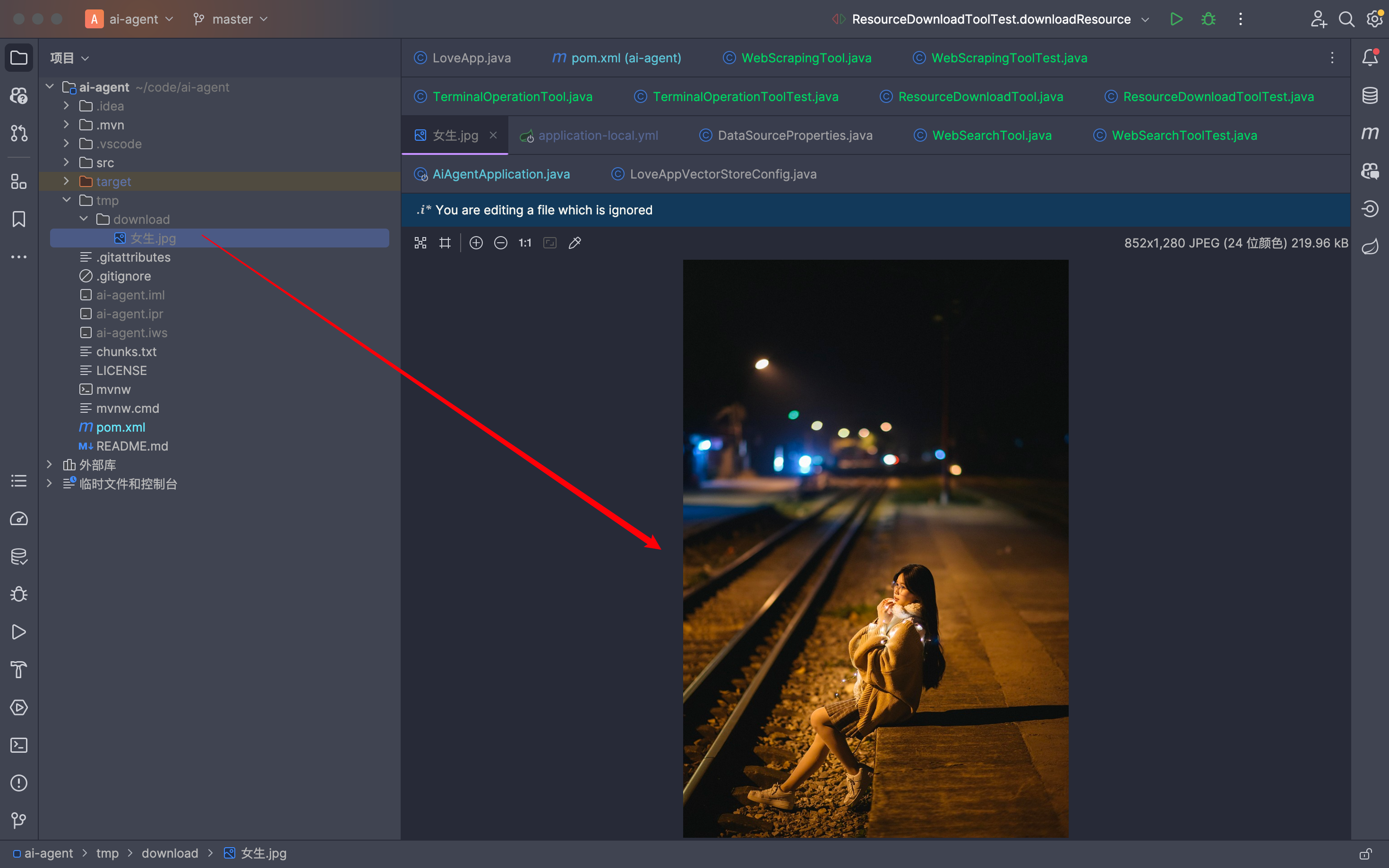This screenshot has height=868, width=1389.
Task: Open ai-agent project dropdown
Action: 130,19
